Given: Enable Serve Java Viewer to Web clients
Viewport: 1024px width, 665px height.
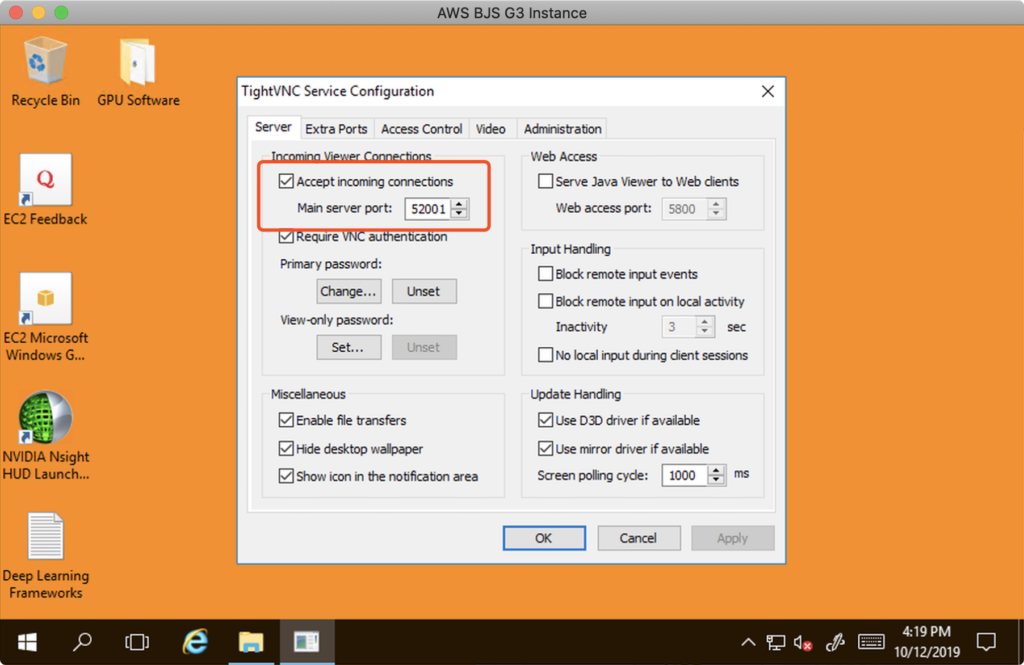Looking at the screenshot, I should 546,182.
